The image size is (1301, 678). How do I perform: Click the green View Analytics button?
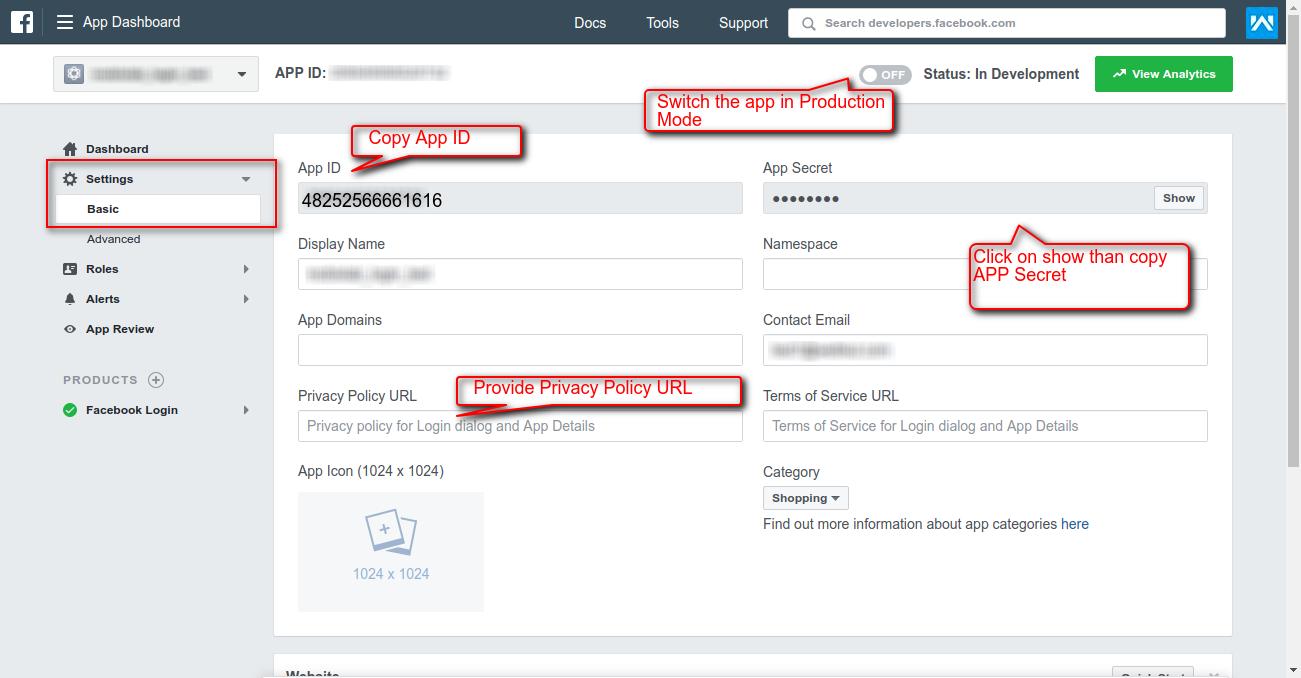(1163, 74)
